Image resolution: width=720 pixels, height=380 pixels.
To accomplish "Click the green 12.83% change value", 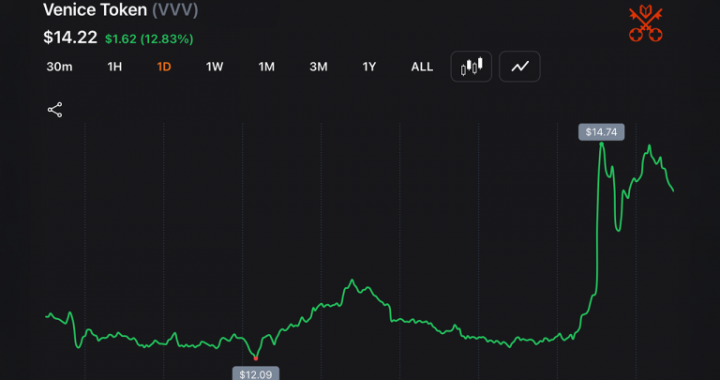I will (x=167, y=39).
